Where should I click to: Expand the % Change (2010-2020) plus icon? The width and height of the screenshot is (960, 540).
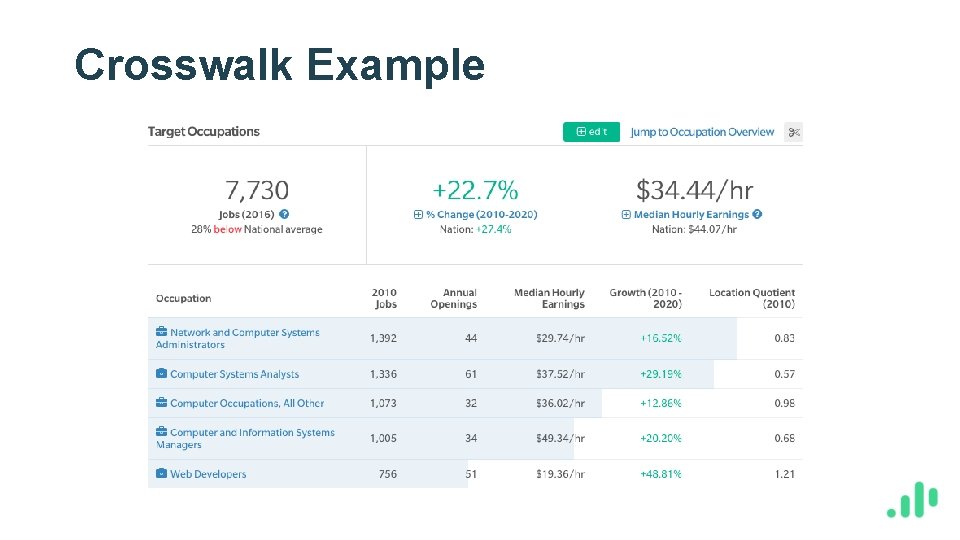tap(418, 214)
